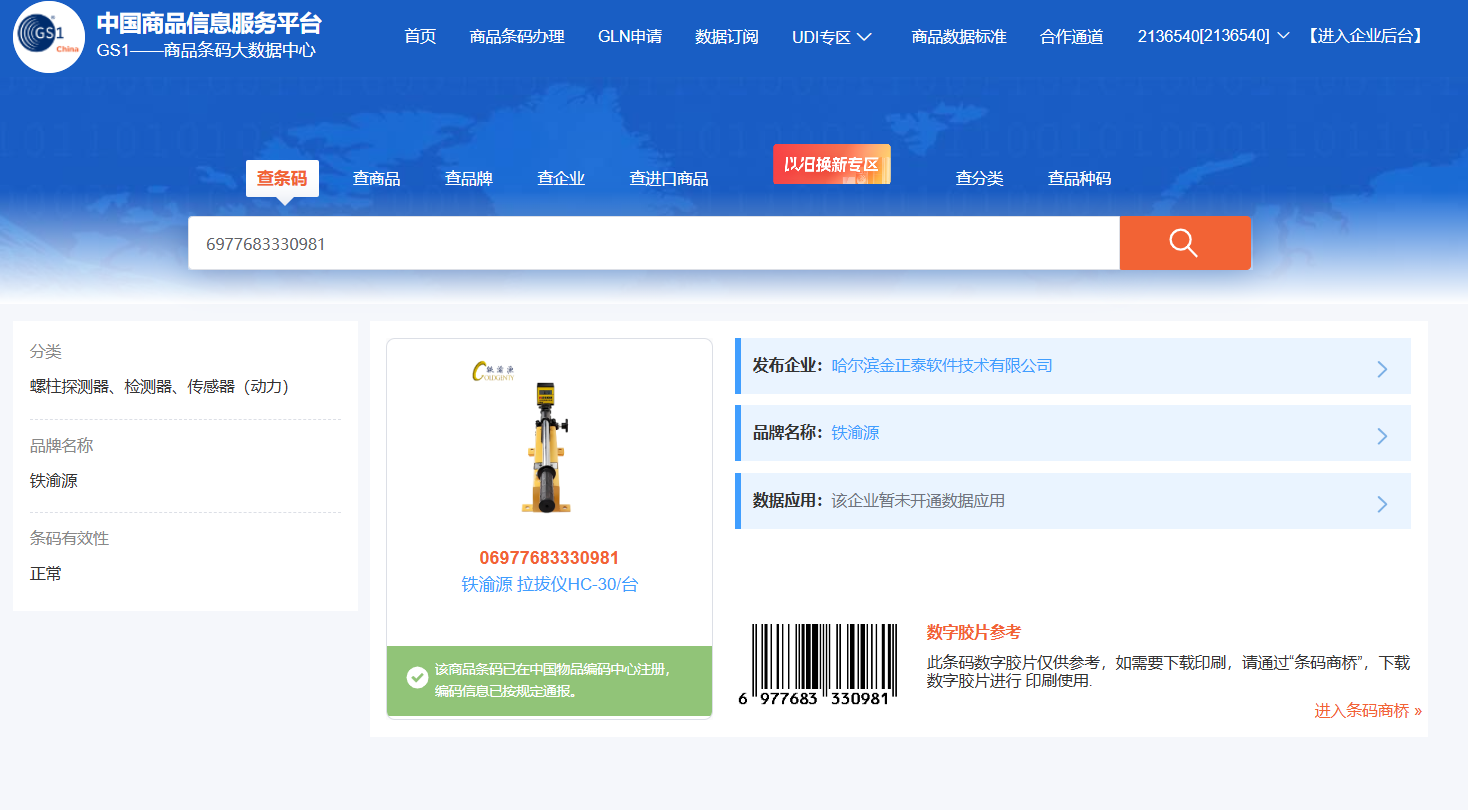Switch to the 查分类 tab
The image size is (1468, 810).
click(980, 179)
